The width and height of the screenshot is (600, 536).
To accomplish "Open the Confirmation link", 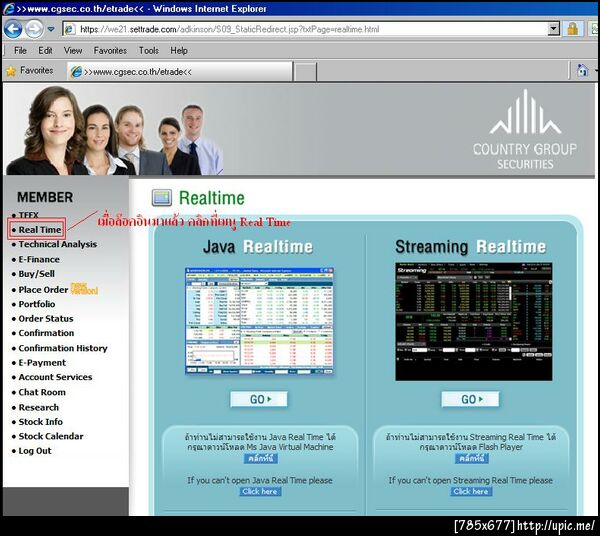I will click(x=46, y=333).
